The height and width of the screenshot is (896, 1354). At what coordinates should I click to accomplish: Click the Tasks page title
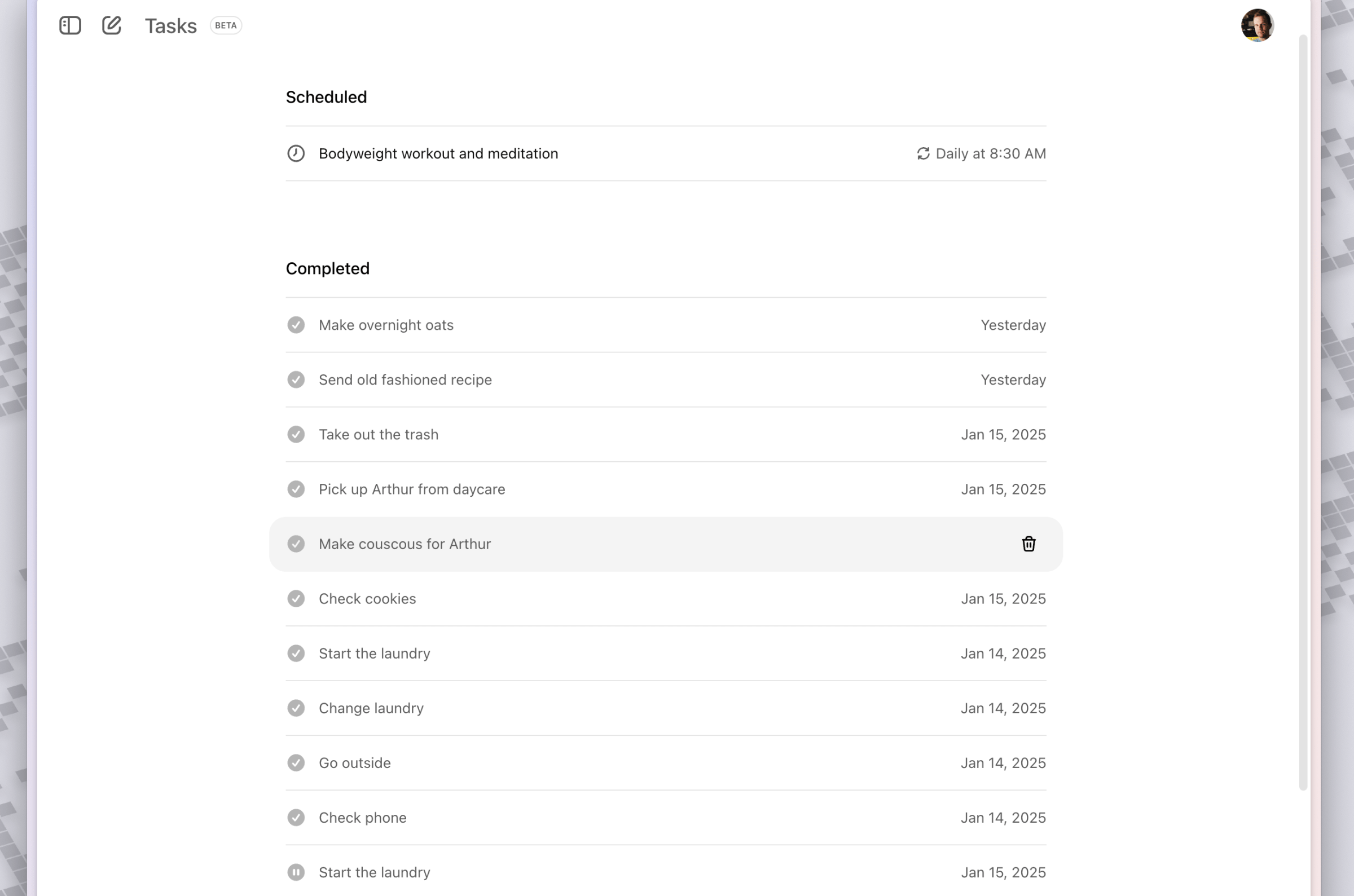coord(170,27)
